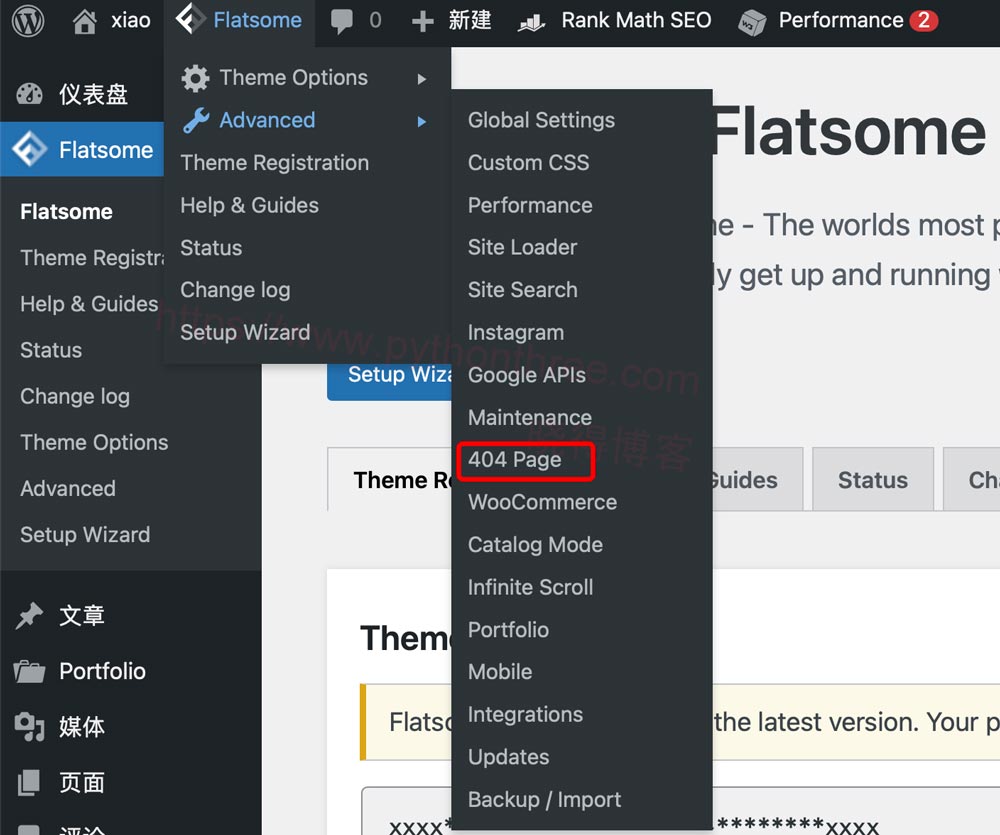Open Site Search submenu item

pos(522,290)
